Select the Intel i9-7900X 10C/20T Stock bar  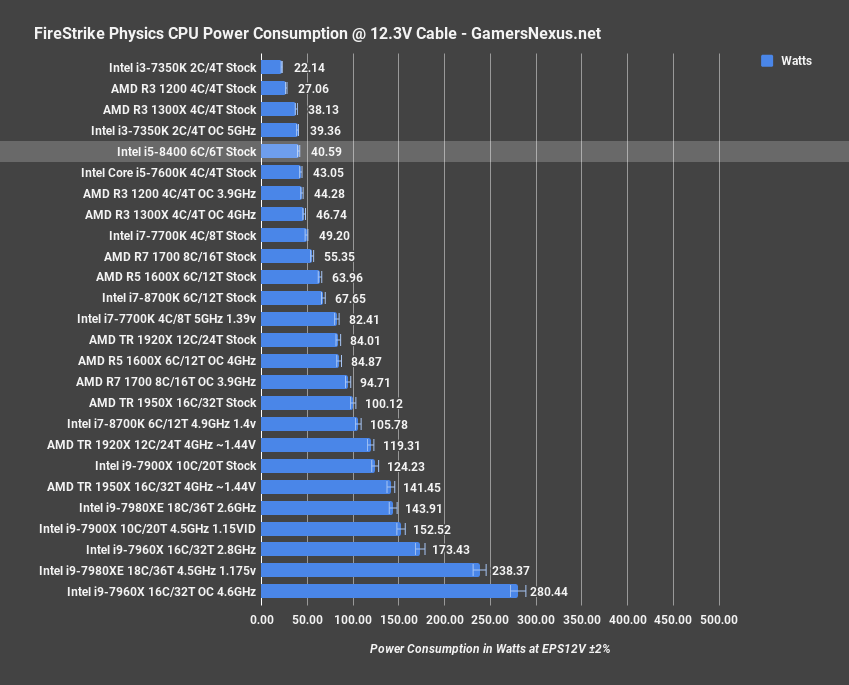click(x=317, y=465)
